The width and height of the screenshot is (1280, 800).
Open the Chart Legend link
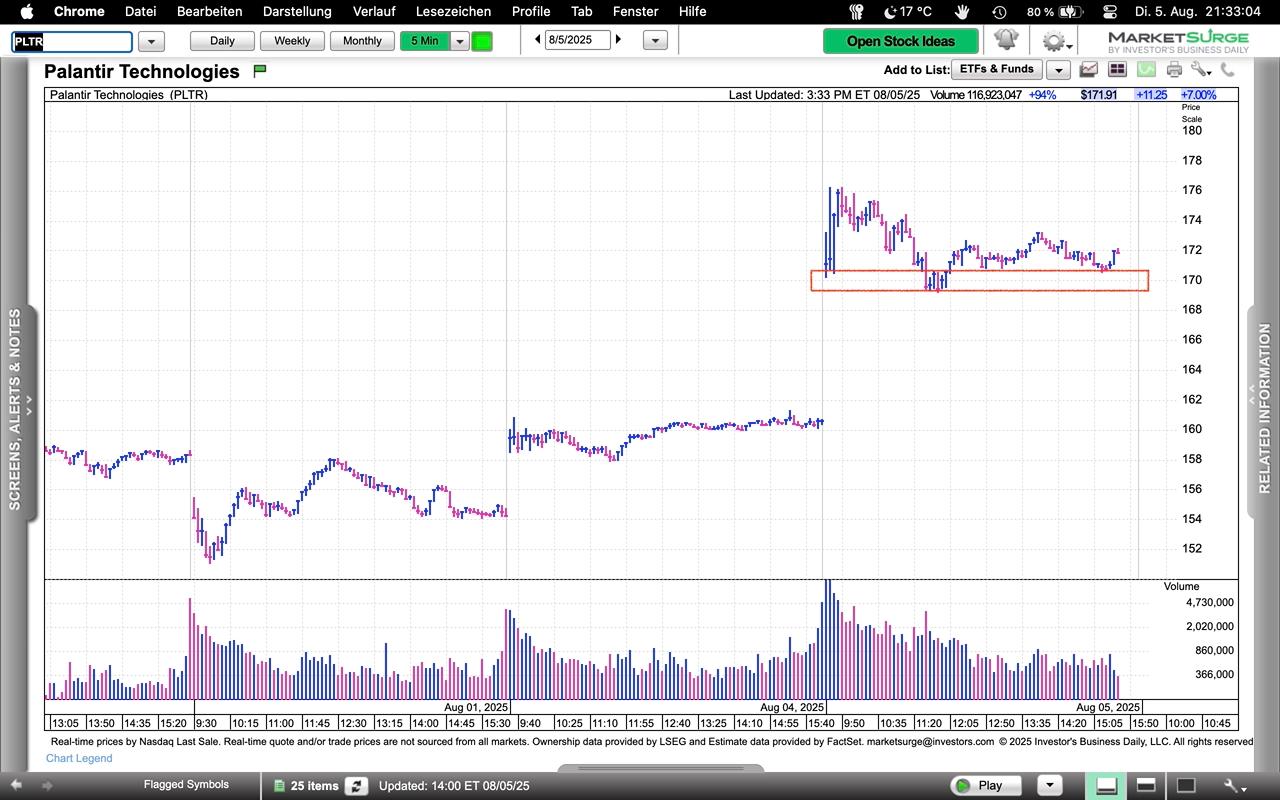coord(79,758)
